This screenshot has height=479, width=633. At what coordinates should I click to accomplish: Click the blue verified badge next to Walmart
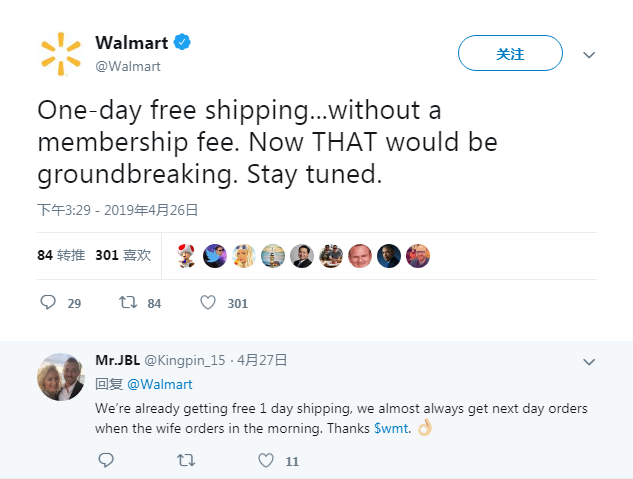pyautogui.click(x=183, y=42)
